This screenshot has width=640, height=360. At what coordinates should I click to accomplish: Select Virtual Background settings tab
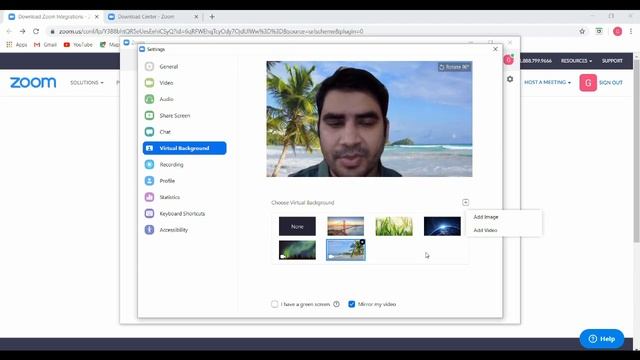184,148
